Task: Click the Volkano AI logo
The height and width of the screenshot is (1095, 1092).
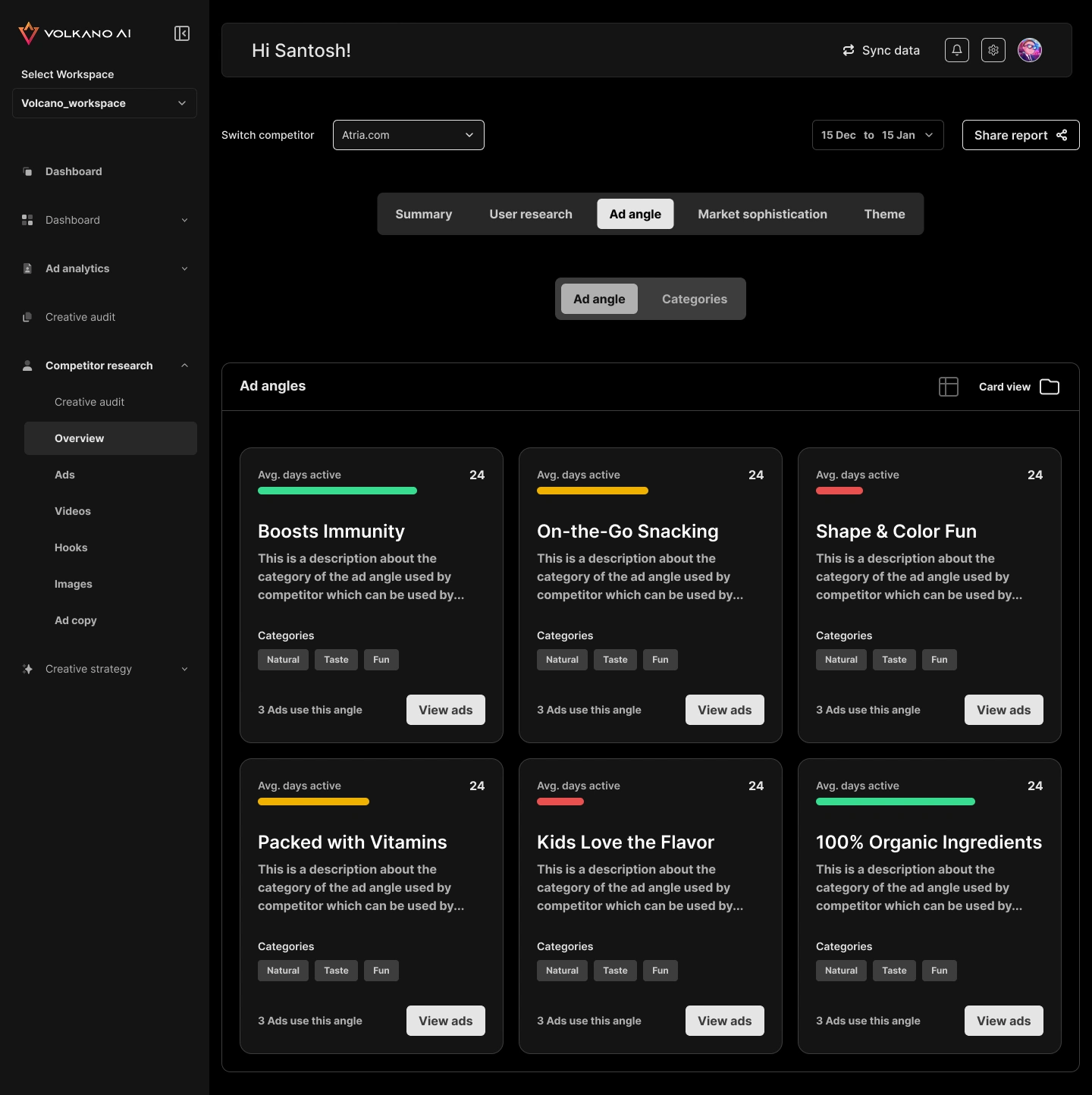Action: (74, 33)
